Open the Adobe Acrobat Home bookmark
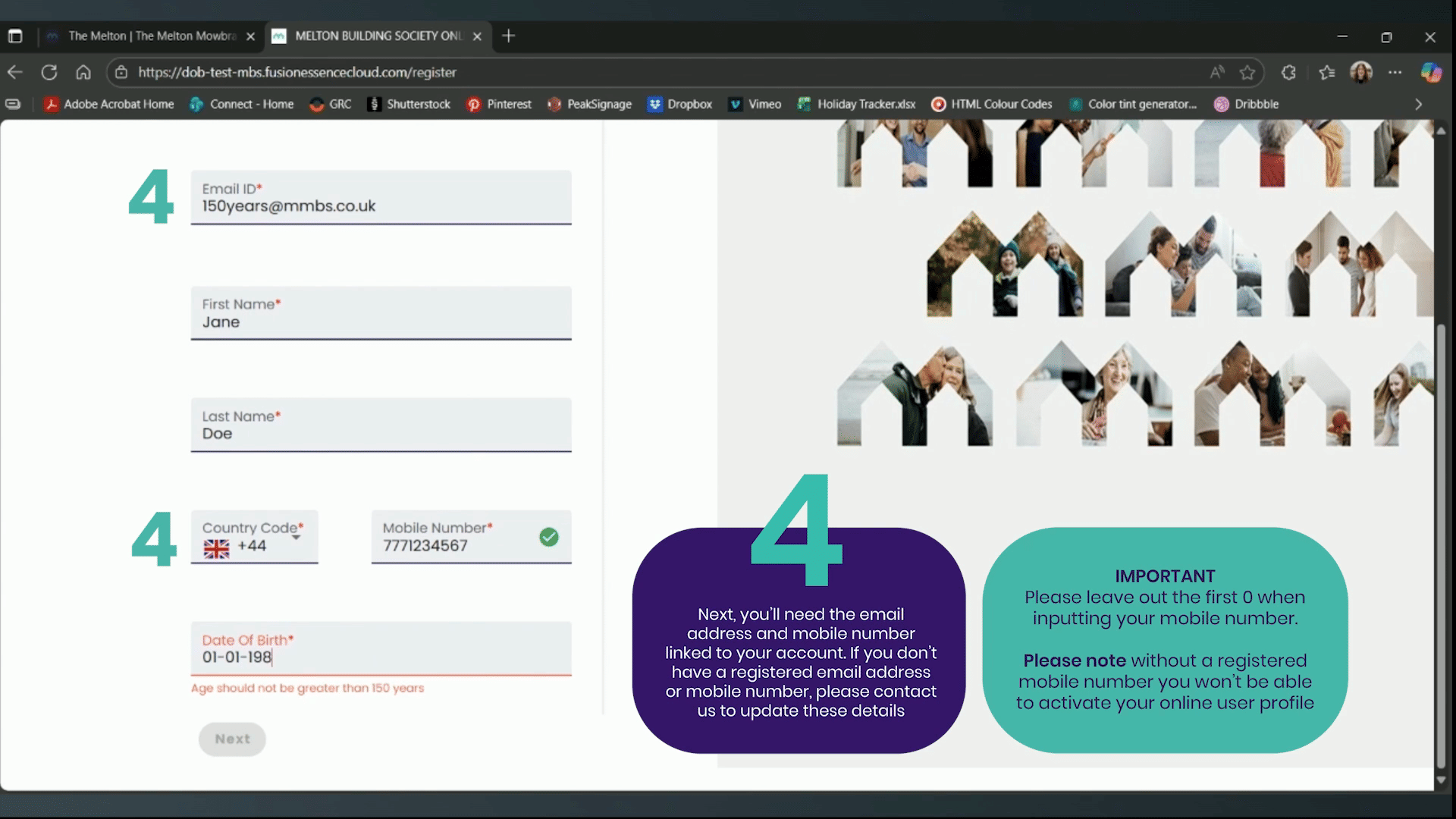 pyautogui.click(x=109, y=104)
